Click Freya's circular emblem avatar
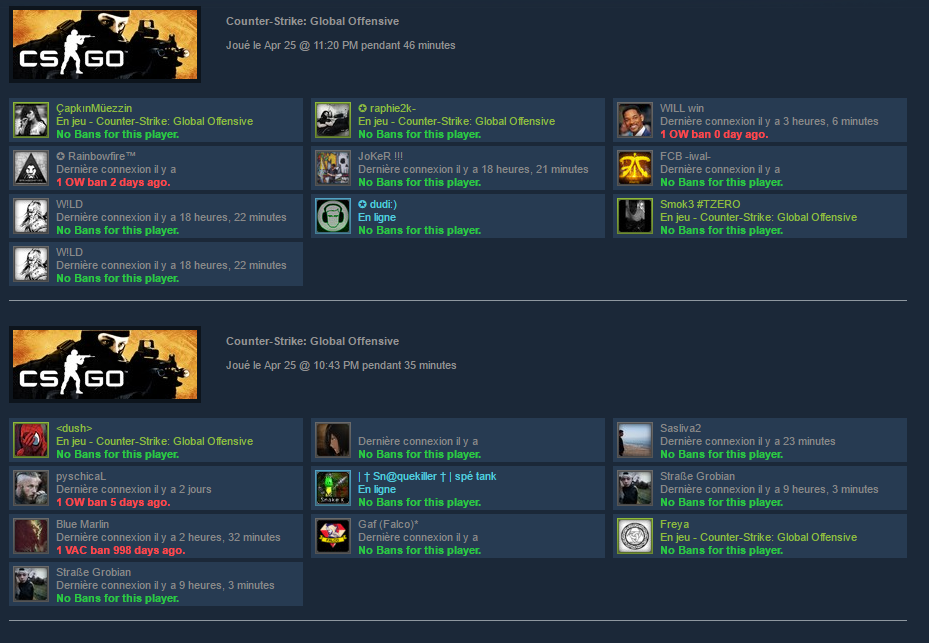929x643 pixels. pos(635,536)
